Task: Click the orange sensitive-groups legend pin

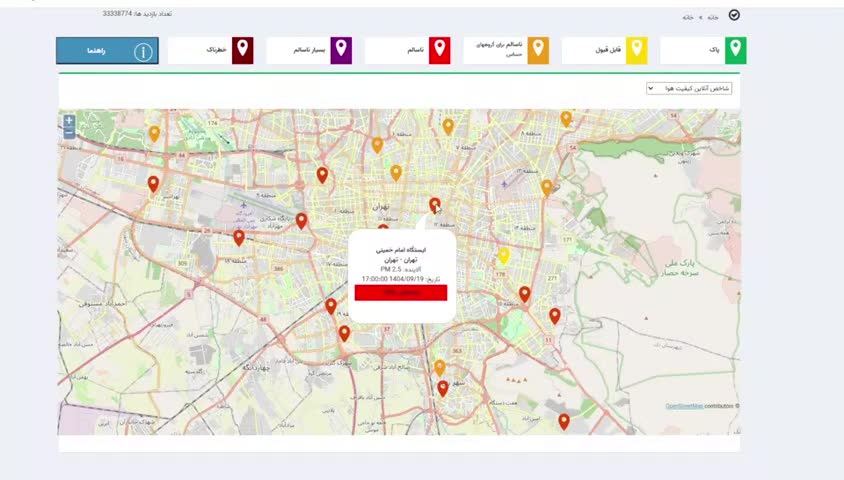Action: (x=538, y=50)
